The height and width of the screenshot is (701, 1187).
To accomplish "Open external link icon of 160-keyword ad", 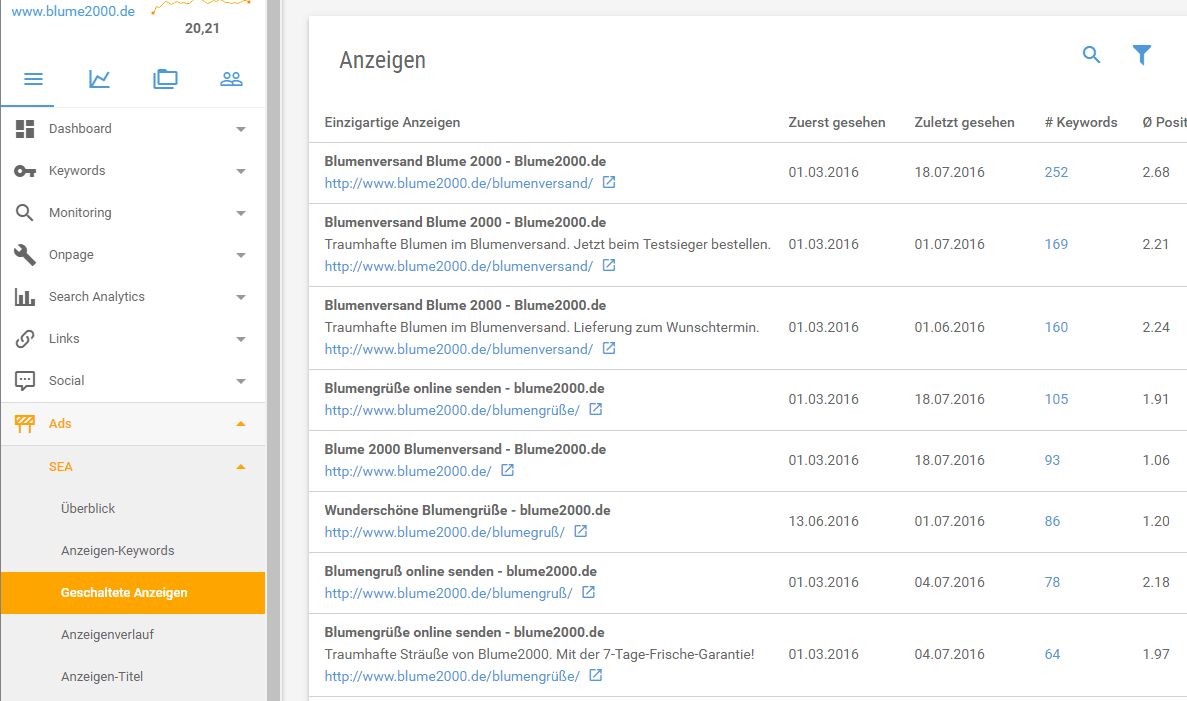I will tap(609, 348).
